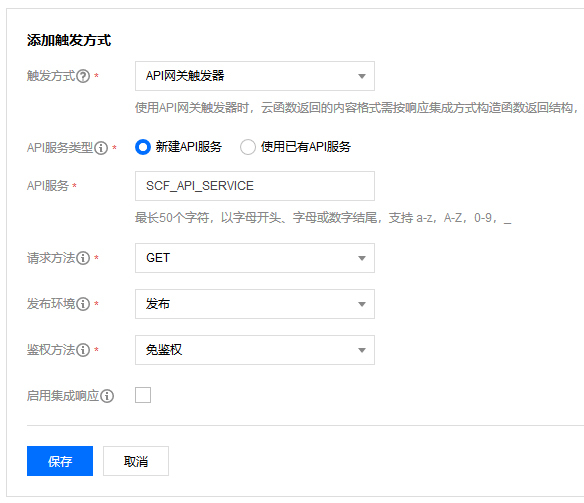Image resolution: width=584 pixels, height=503 pixels.
Task: Click info icon beside 发布环境
Action: 83,304
